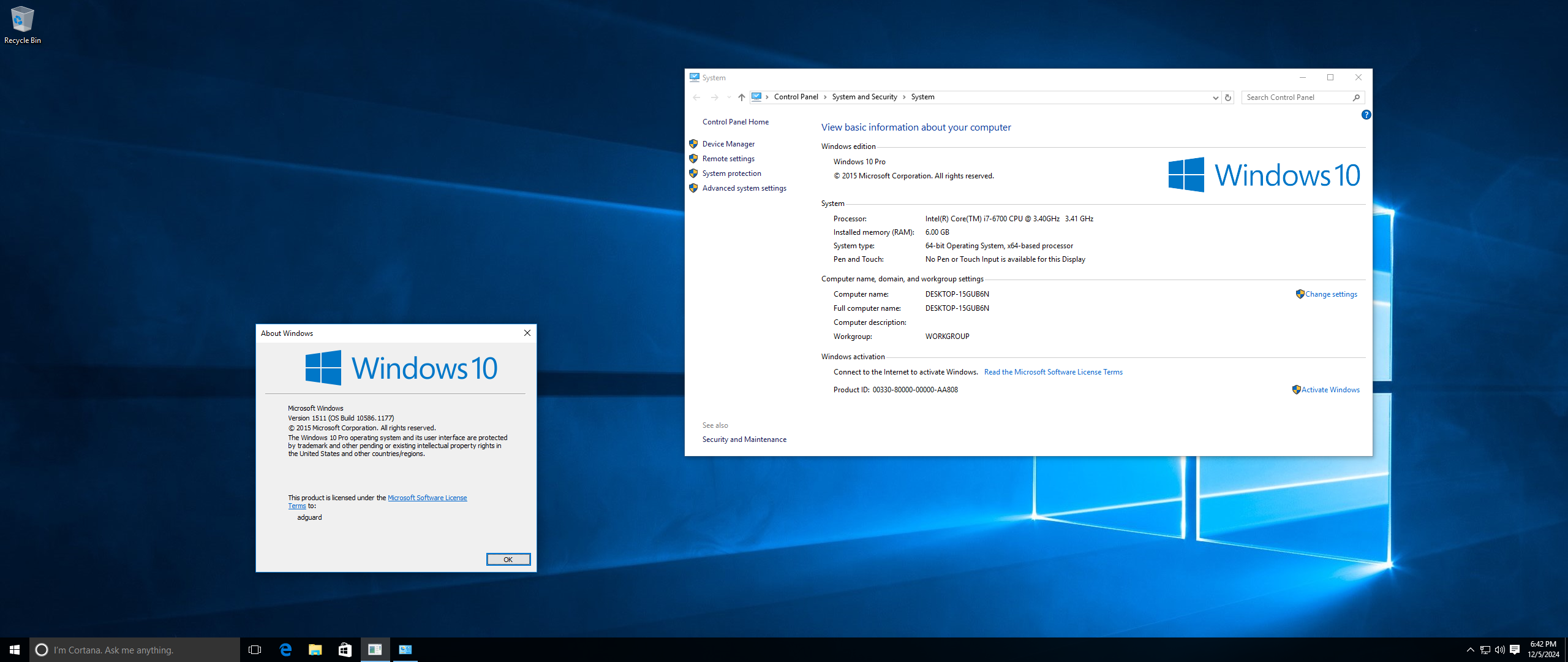
Task: Click the Windows 10 Pro edition text
Action: tap(859, 162)
